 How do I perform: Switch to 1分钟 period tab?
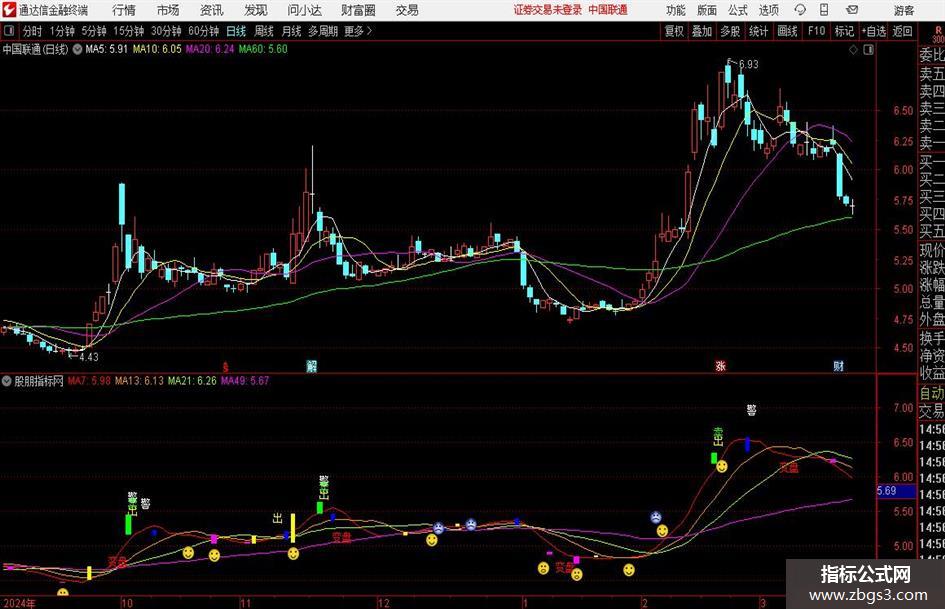pyautogui.click(x=61, y=31)
